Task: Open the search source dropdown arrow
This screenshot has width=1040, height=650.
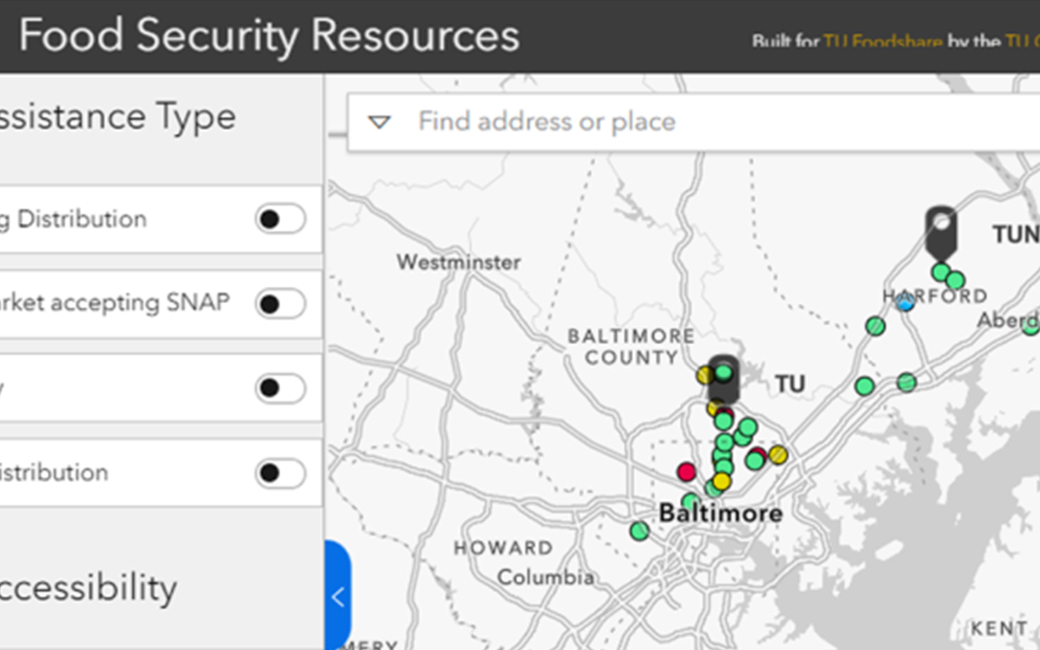Action: click(x=379, y=122)
